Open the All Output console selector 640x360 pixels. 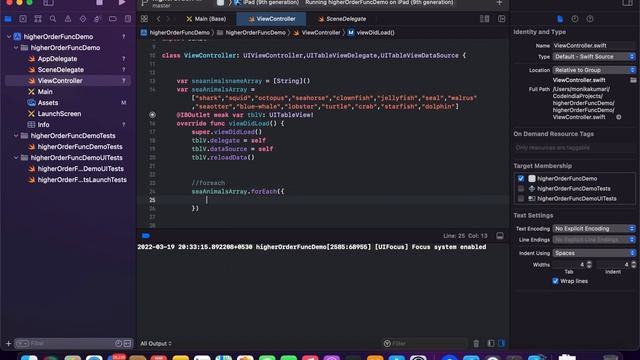point(156,344)
